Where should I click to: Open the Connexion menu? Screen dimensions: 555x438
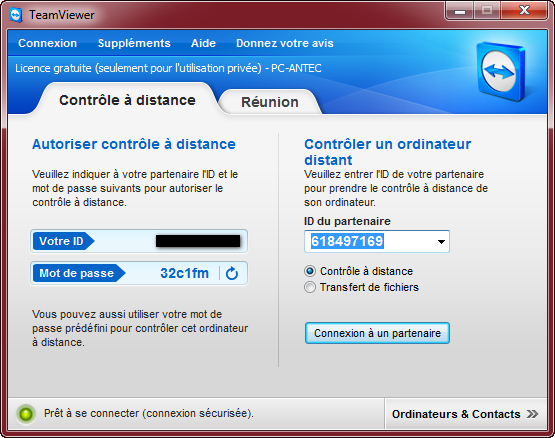(47, 43)
